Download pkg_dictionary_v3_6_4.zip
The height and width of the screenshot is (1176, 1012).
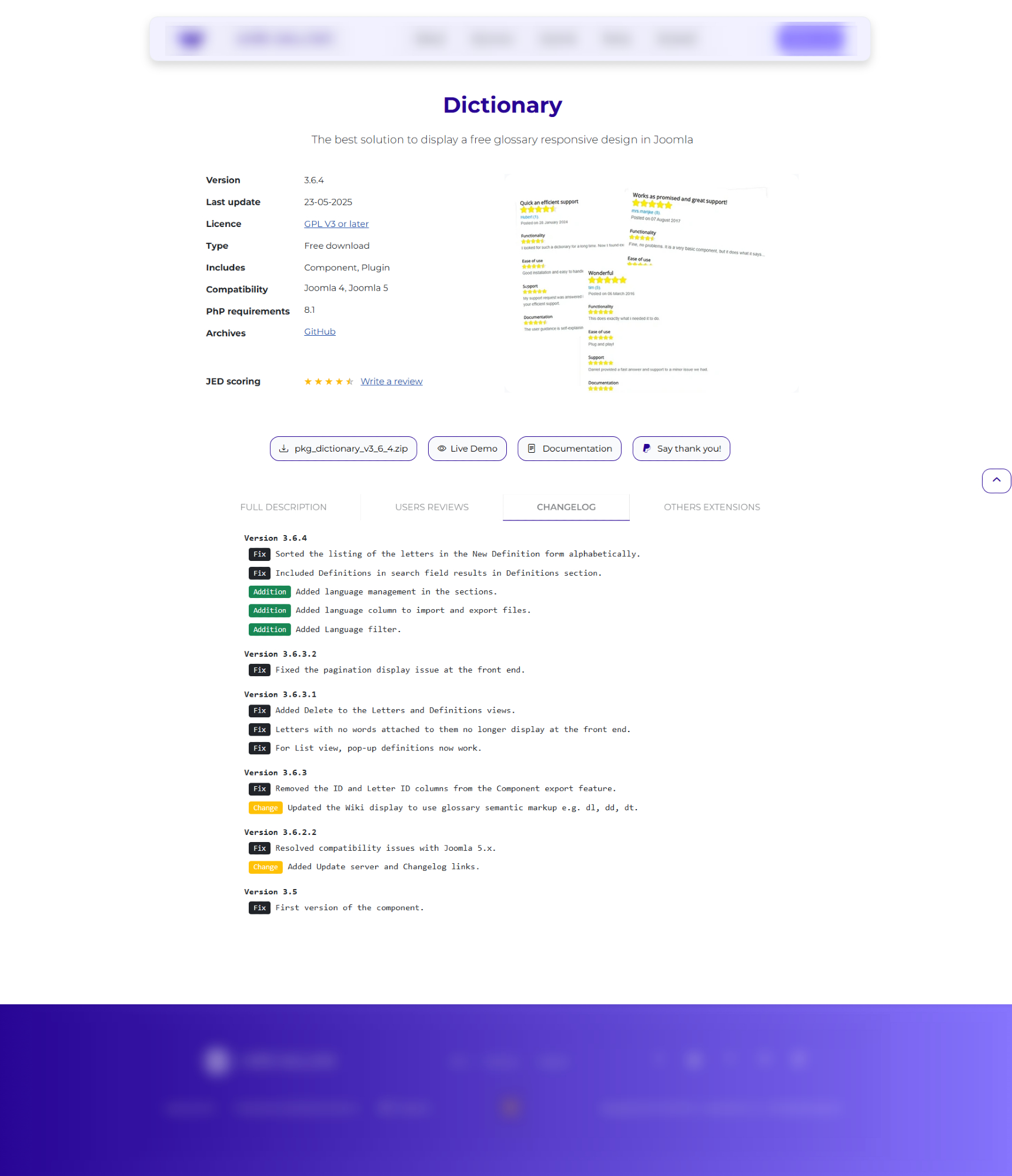(350, 449)
